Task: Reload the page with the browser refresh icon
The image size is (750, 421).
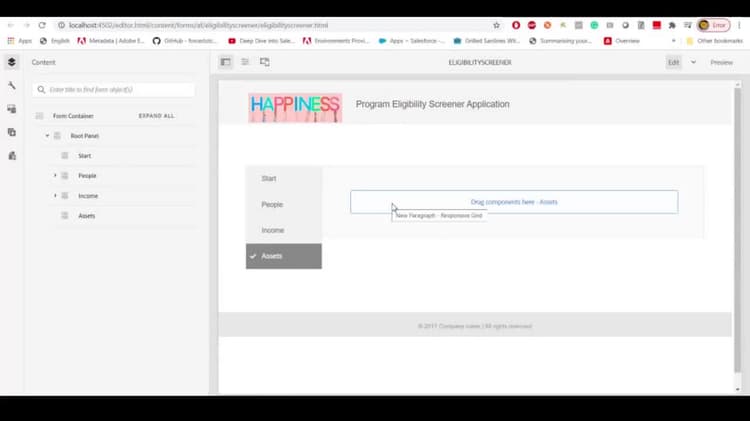Action: click(42, 25)
